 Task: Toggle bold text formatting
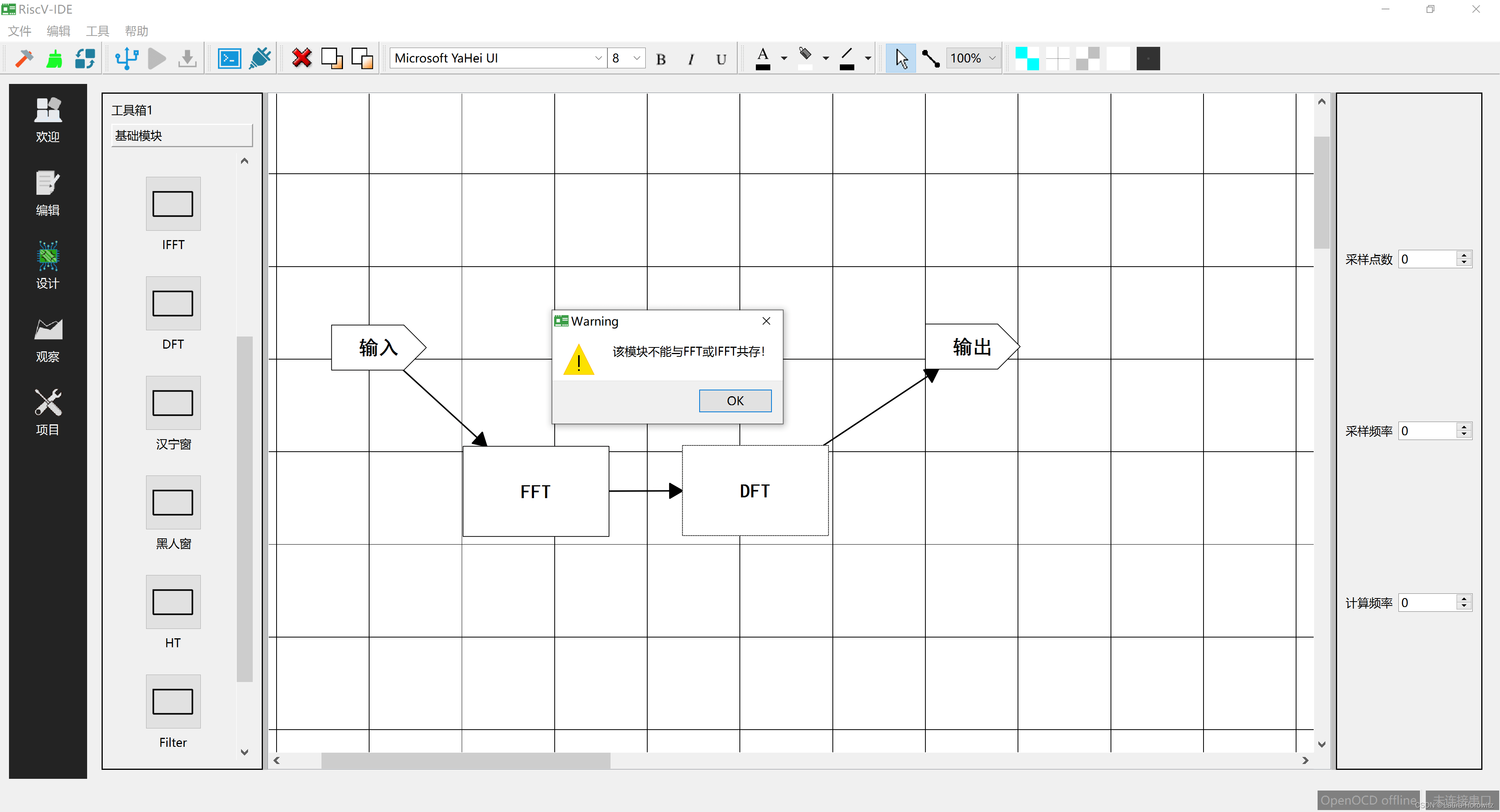point(661,59)
